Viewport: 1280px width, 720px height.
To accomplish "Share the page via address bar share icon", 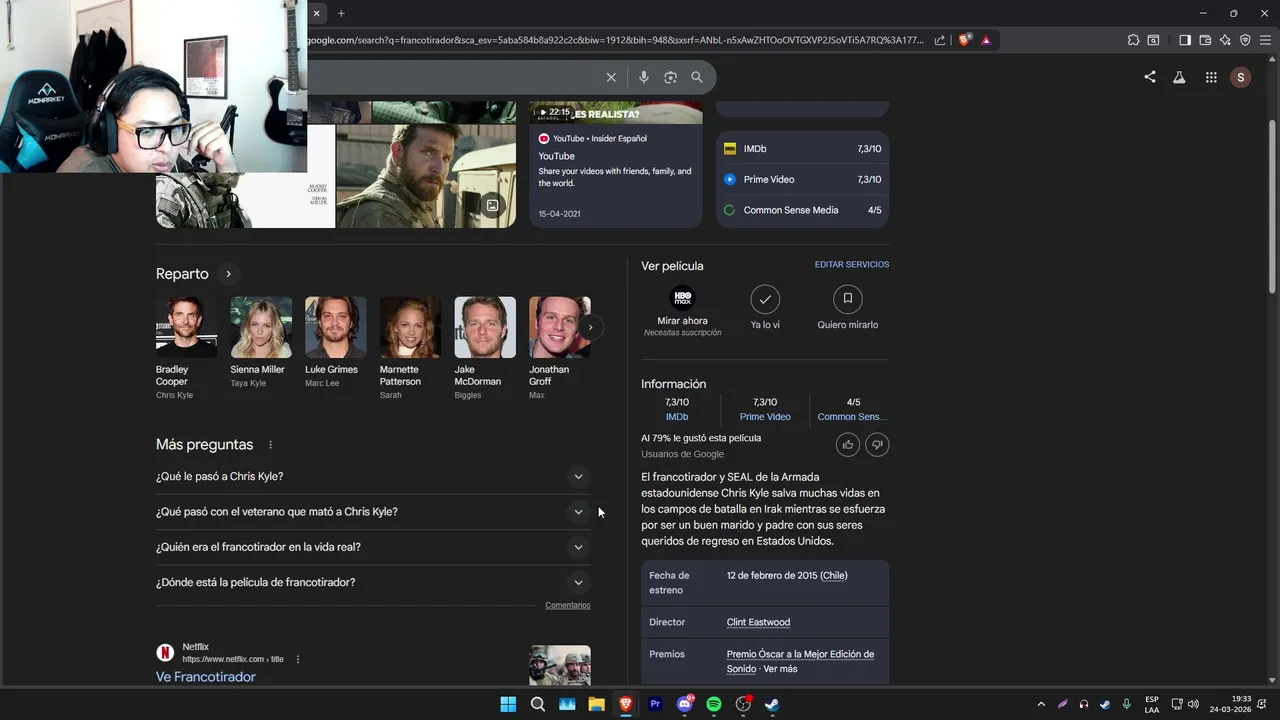I will pos(940,40).
